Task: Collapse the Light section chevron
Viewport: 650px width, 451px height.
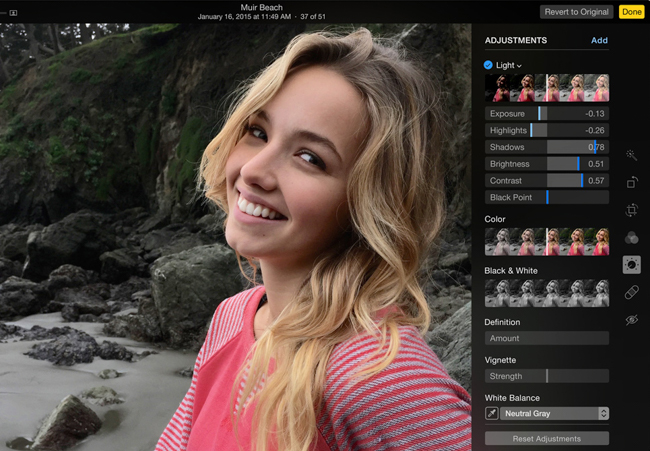Action: click(519, 66)
